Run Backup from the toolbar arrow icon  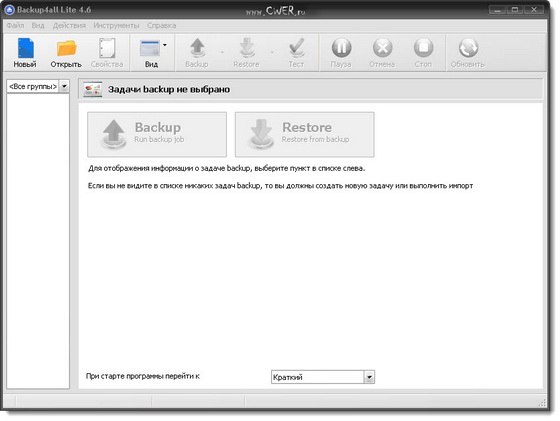[198, 48]
